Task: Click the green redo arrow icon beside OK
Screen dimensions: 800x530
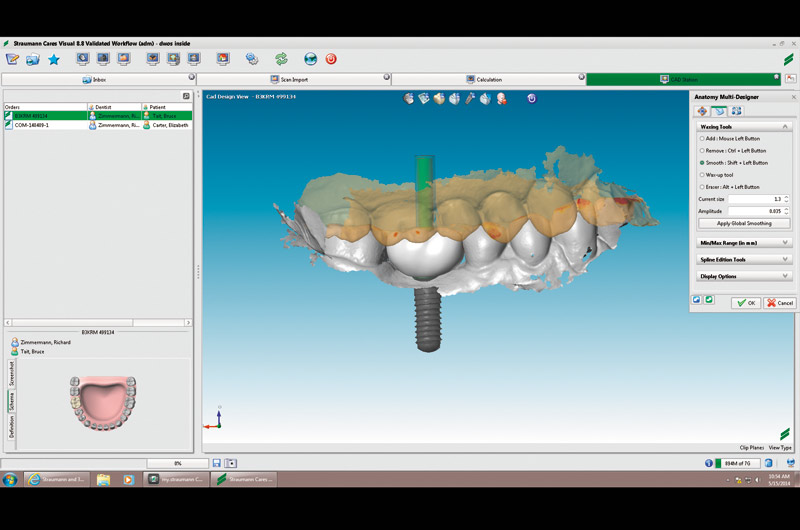Action: click(x=709, y=300)
